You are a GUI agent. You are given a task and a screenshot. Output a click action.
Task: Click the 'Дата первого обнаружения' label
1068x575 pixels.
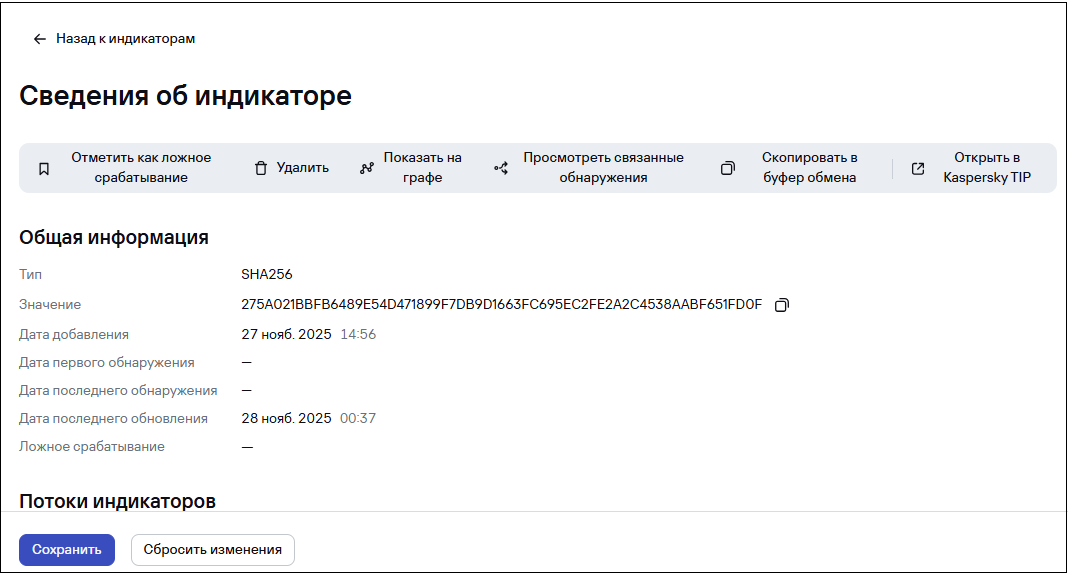point(107,362)
